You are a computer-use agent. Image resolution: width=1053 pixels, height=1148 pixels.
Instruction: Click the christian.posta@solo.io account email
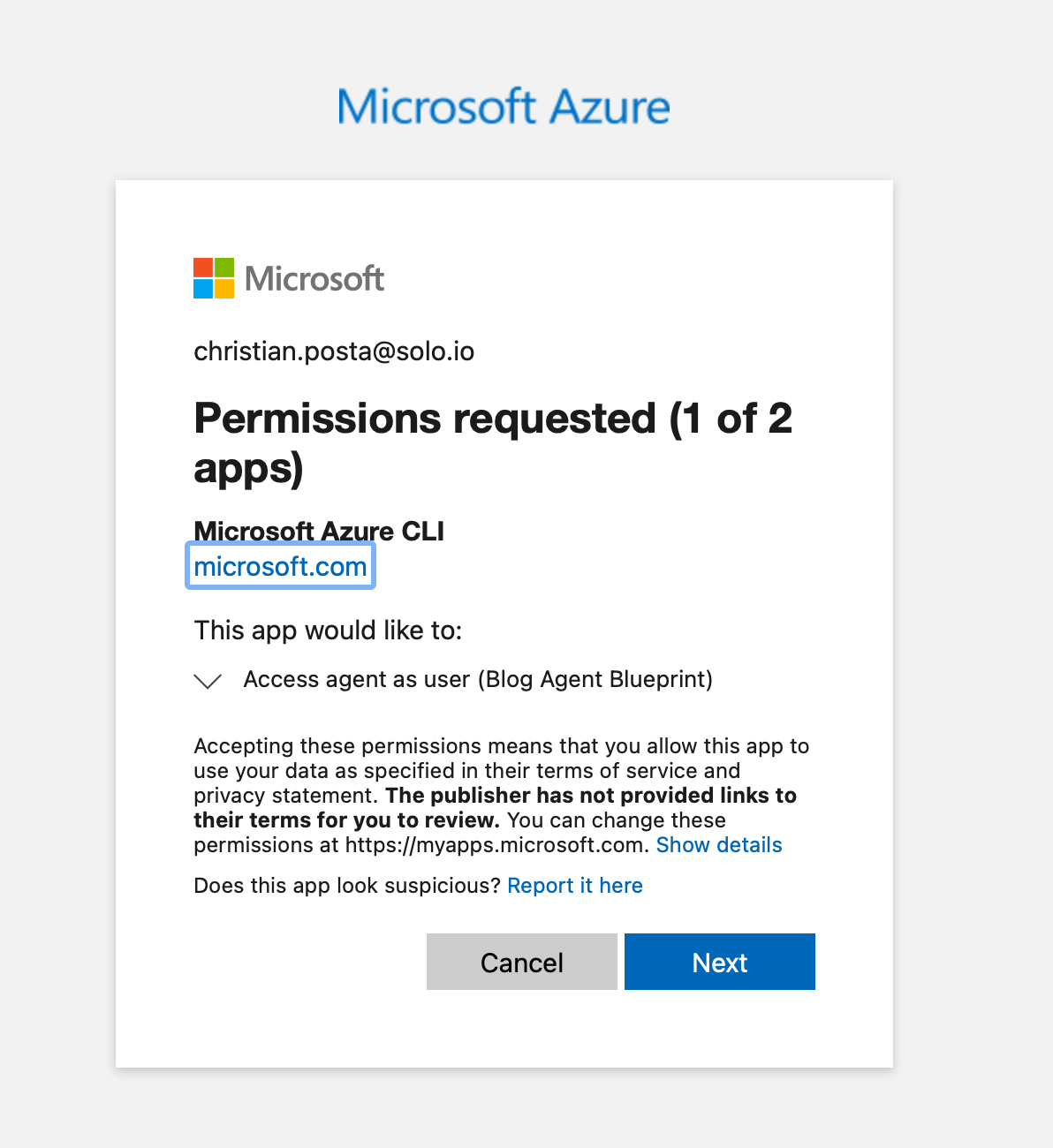click(334, 351)
